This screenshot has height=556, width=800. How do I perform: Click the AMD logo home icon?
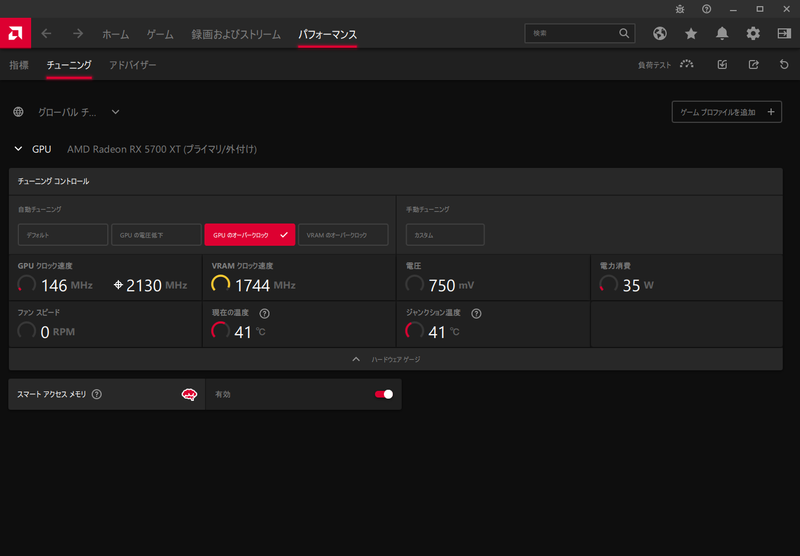16,33
